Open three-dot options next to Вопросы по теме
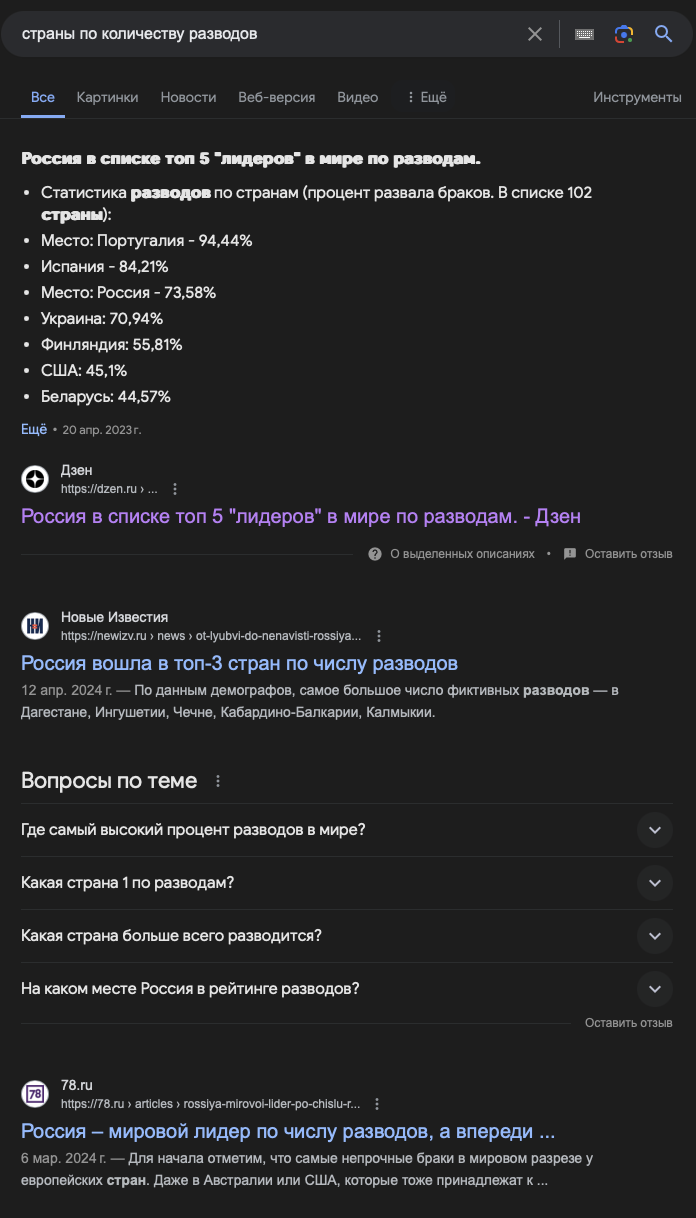 [218, 781]
